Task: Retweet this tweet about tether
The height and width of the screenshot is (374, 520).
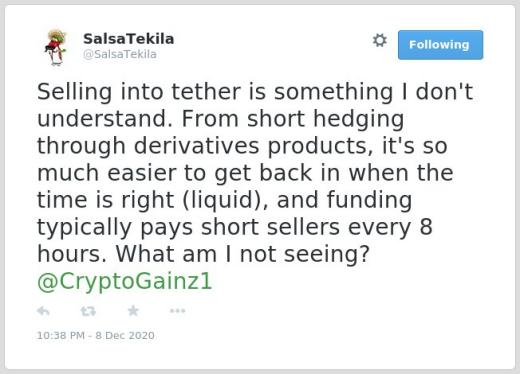Action: [88, 311]
